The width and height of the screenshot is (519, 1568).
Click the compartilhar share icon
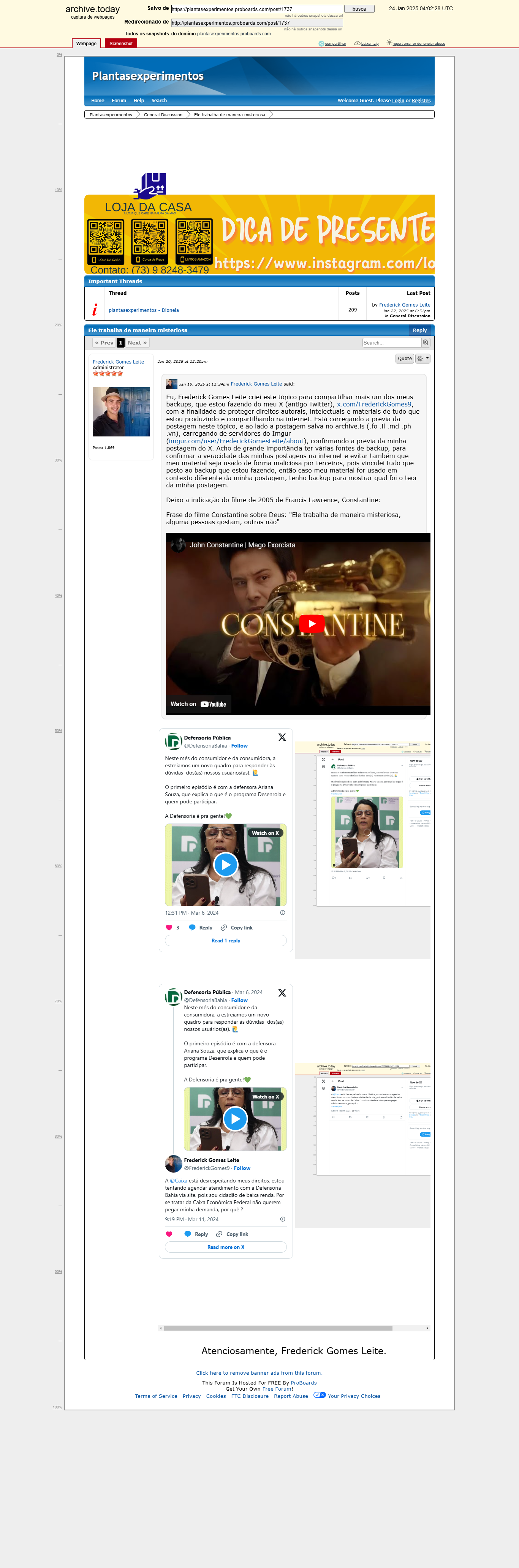pyautogui.click(x=322, y=43)
